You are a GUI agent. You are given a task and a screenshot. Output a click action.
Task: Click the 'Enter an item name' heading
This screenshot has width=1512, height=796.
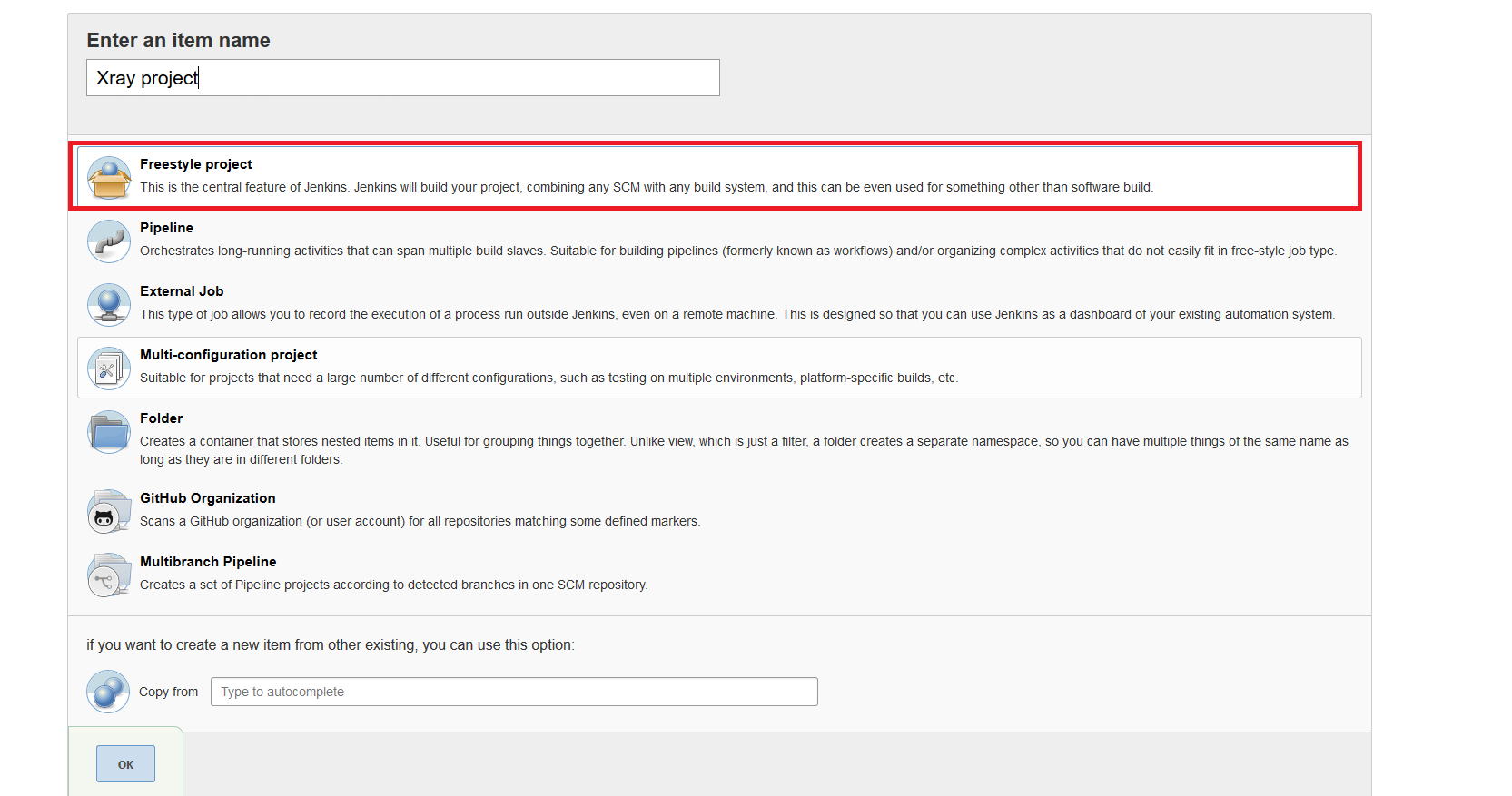click(x=178, y=40)
